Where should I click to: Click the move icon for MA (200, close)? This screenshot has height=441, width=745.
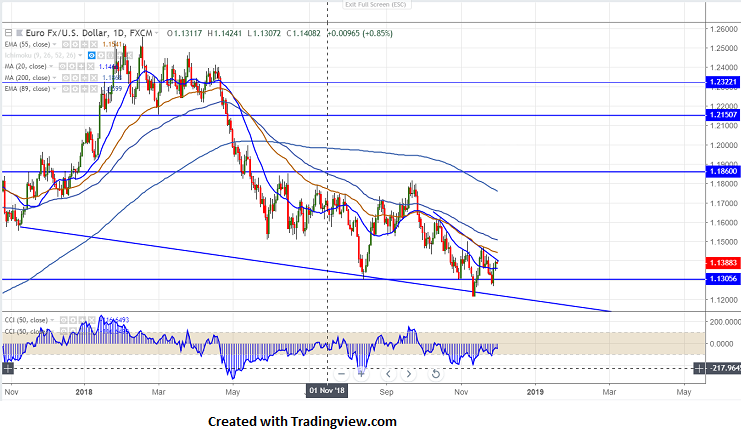click(85, 77)
